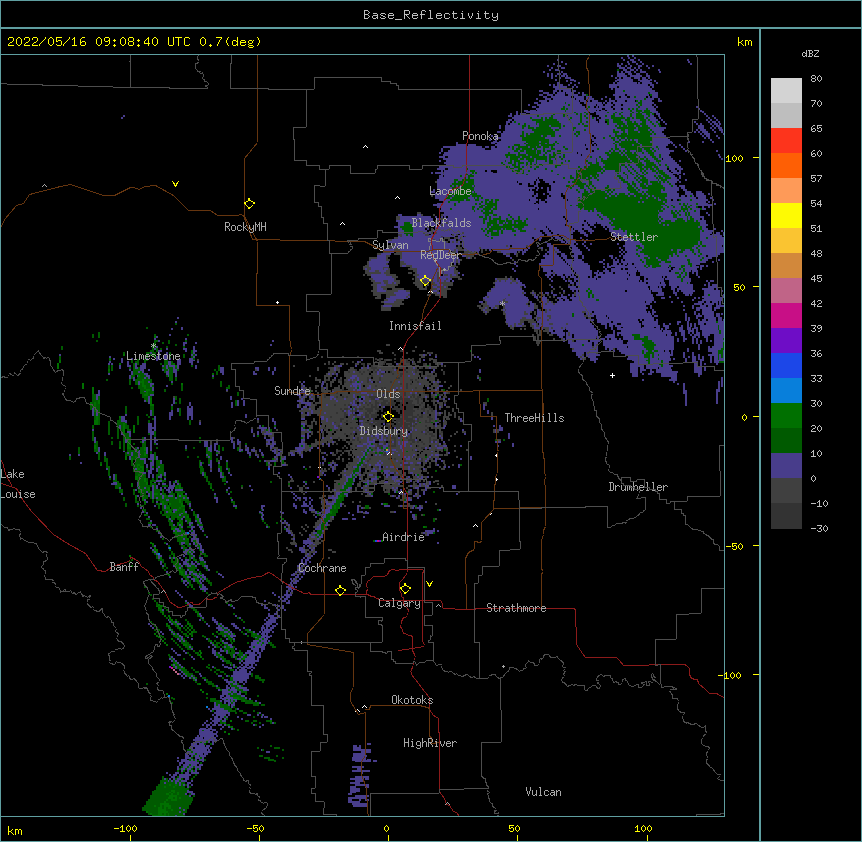Select the Limestone label
Screen dimensions: 862x842
(x=153, y=356)
